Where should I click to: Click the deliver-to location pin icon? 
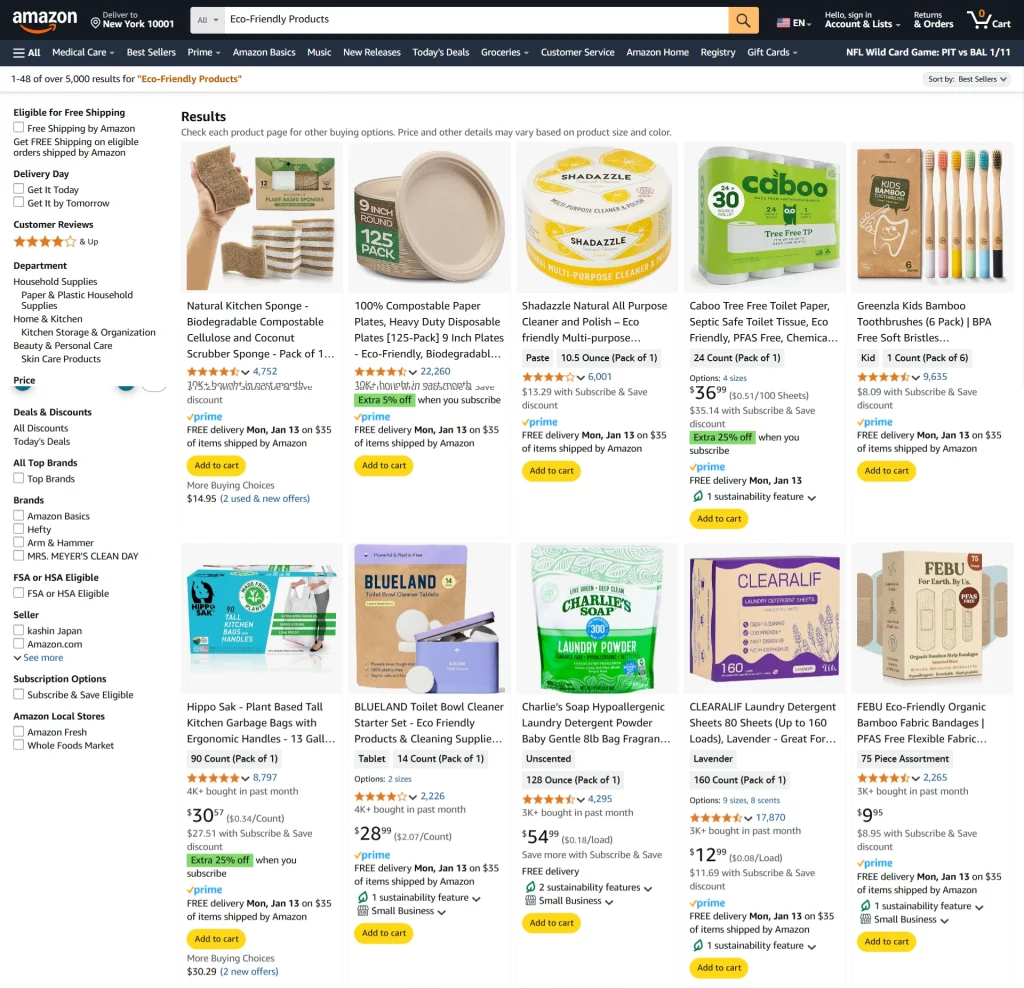[x=95, y=24]
